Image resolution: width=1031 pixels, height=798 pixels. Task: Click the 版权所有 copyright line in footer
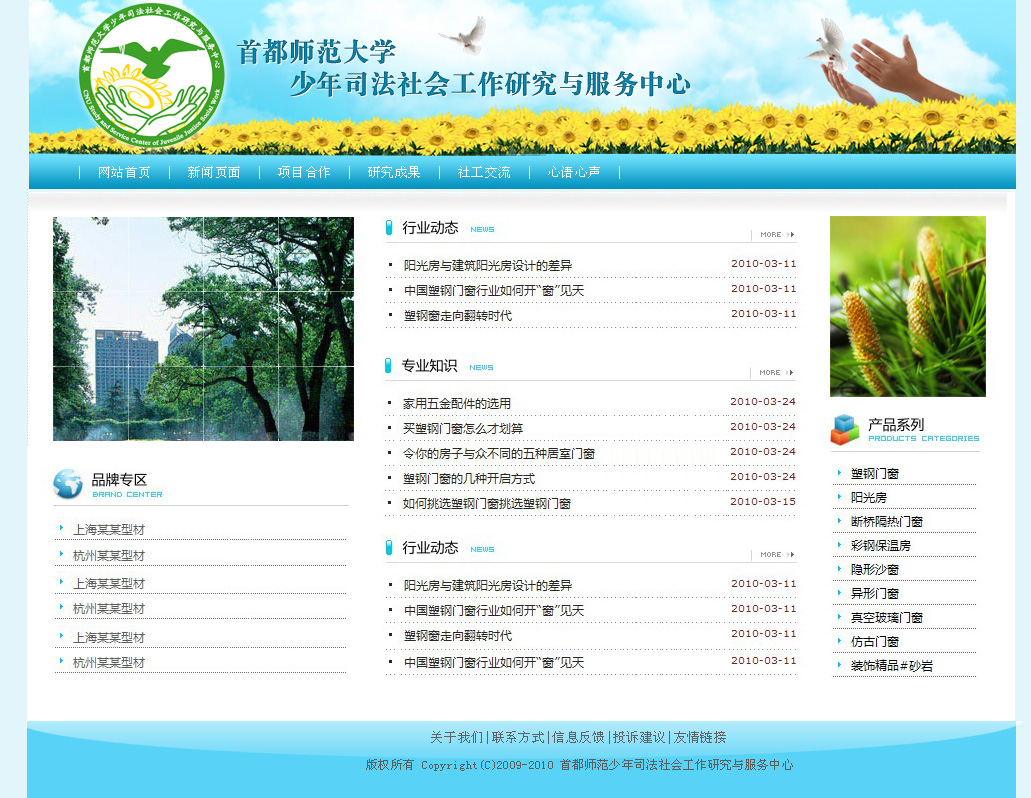579,765
